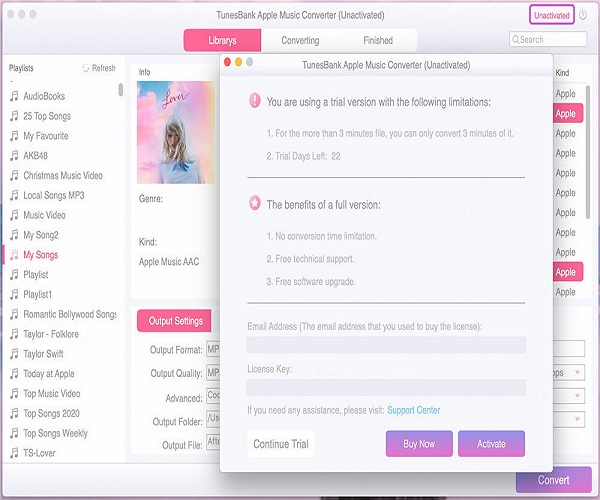
Task: Click the 25 Top Songs note icon
Action: [x=14, y=116]
